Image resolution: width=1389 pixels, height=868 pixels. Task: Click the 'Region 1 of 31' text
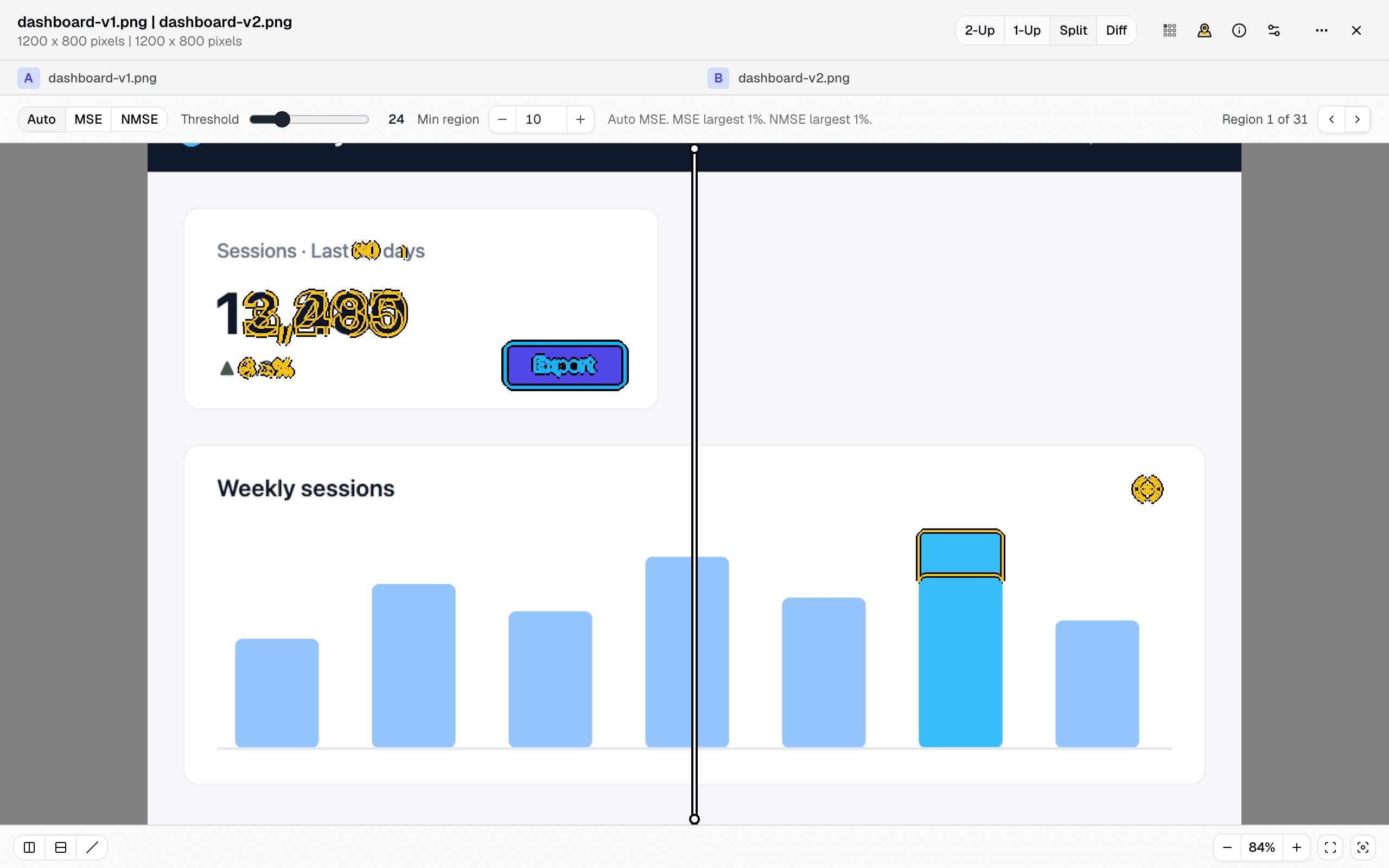(x=1264, y=119)
